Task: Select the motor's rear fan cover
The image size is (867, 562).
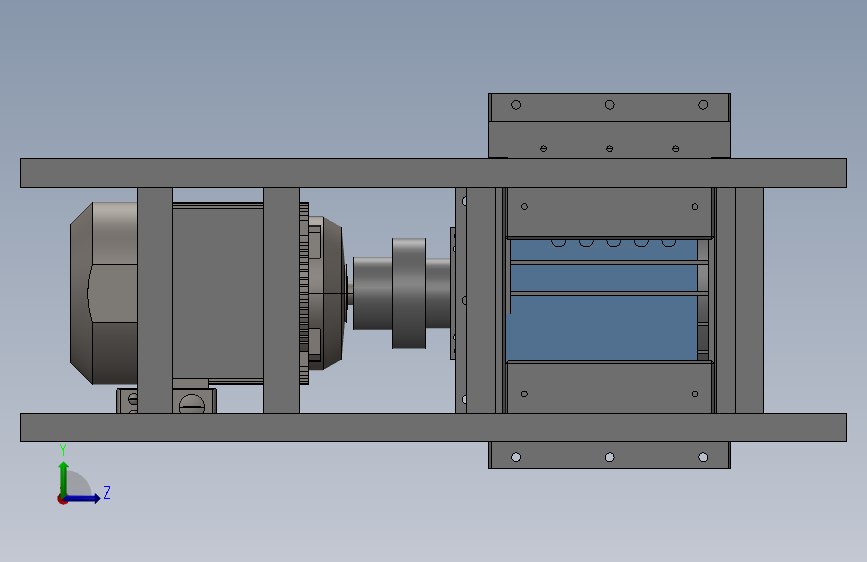Action: click(x=103, y=293)
